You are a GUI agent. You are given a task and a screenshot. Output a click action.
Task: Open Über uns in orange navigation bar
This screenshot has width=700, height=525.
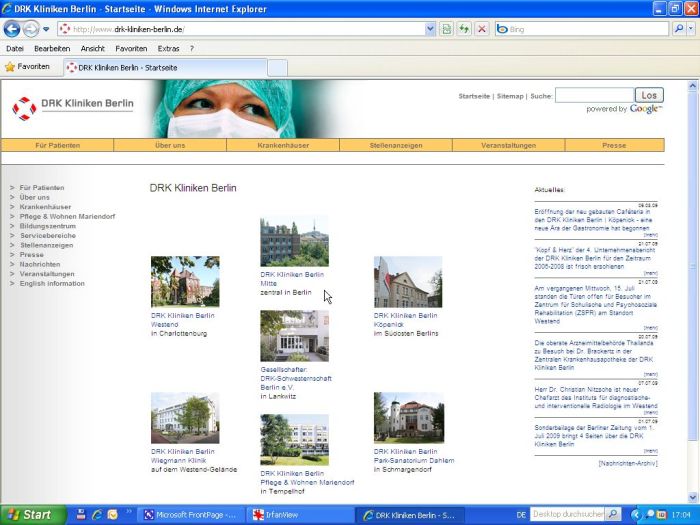click(170, 145)
